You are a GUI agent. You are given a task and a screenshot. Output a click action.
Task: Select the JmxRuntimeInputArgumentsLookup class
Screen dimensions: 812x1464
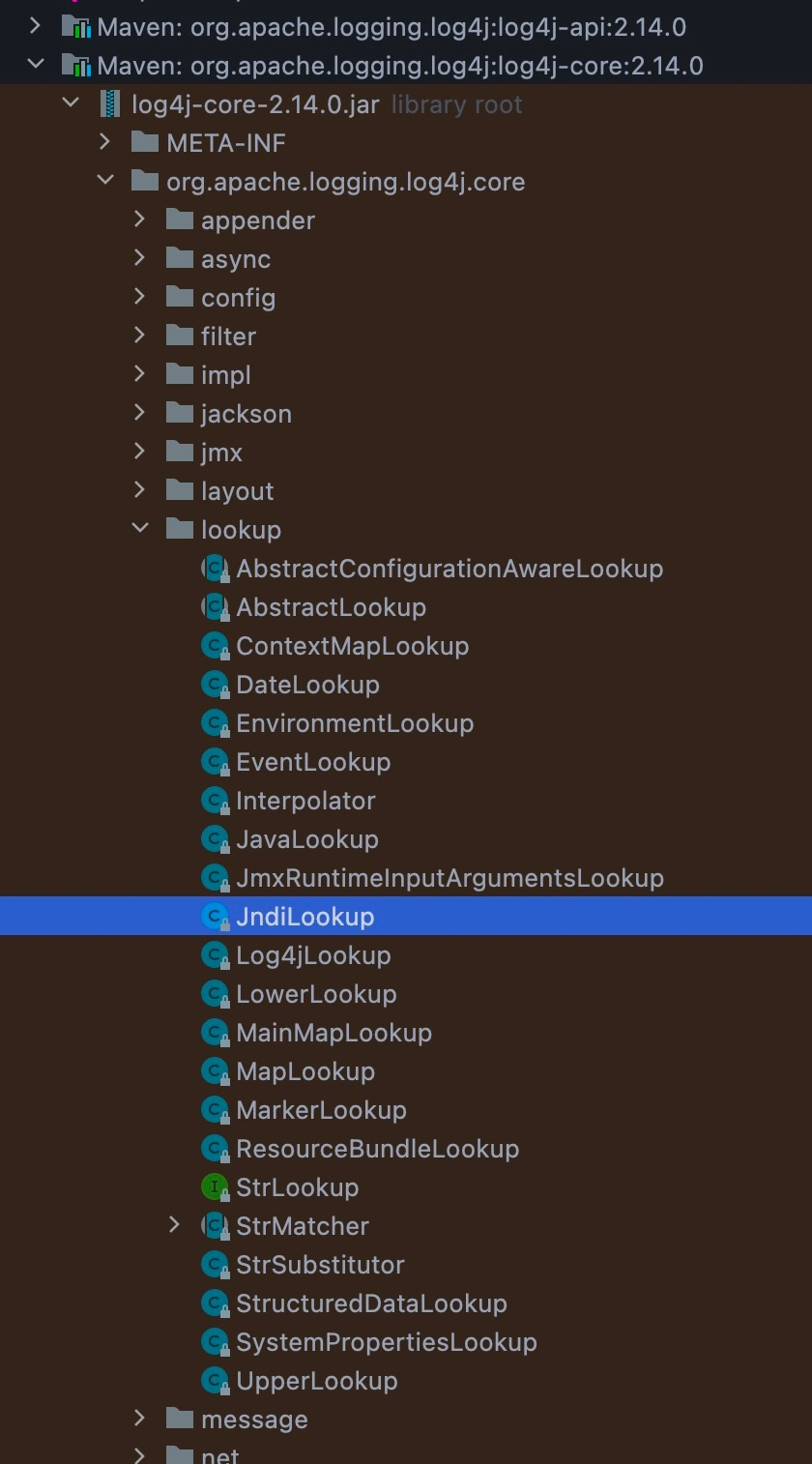[x=449, y=878]
